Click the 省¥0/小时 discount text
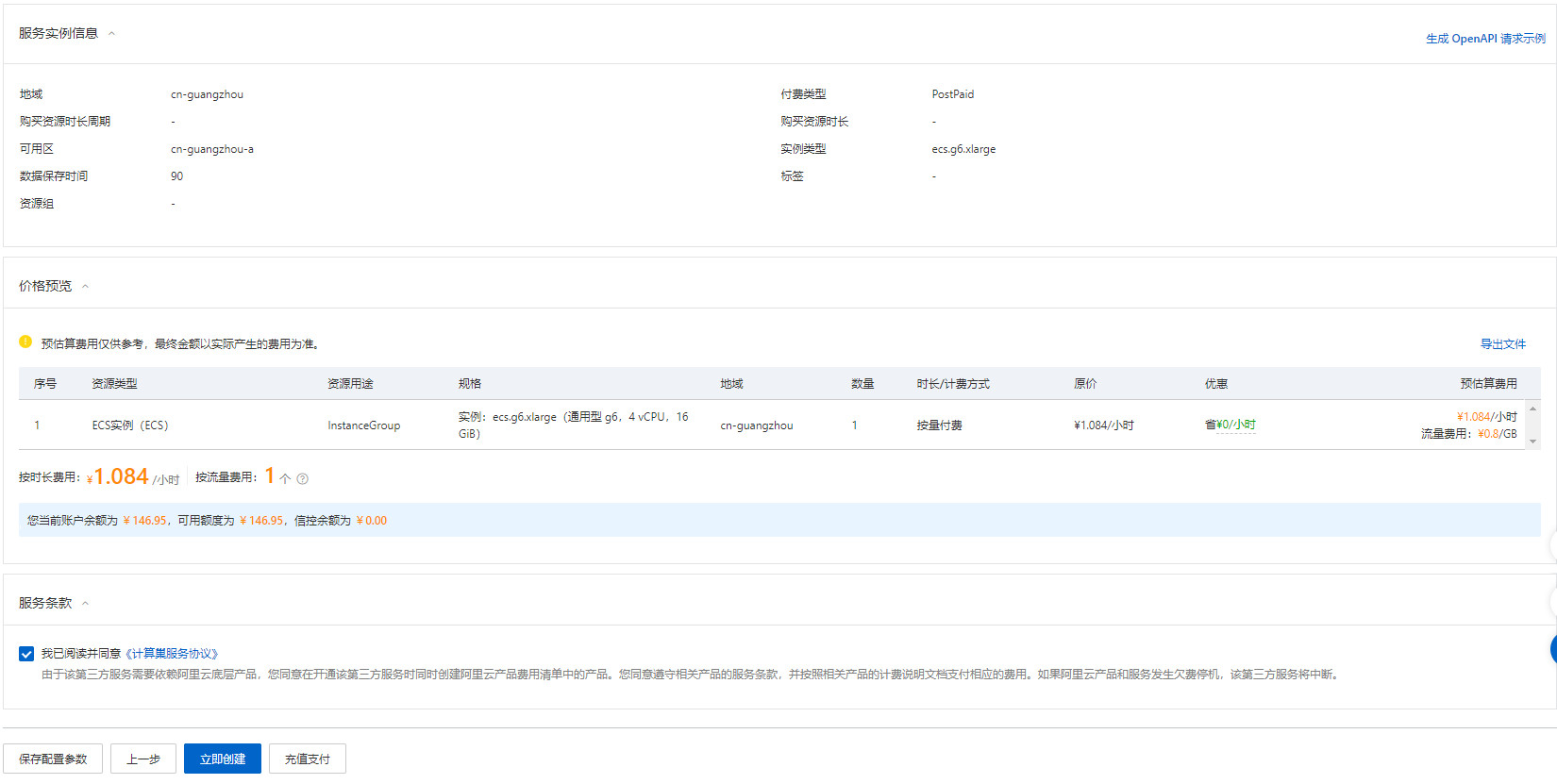 tap(1230, 425)
